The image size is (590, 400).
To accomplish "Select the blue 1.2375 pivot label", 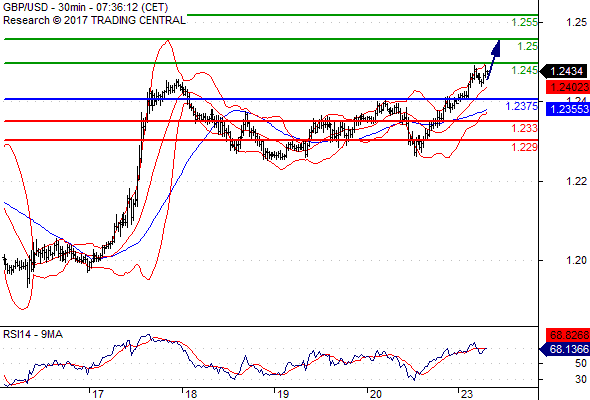I will click(522, 106).
